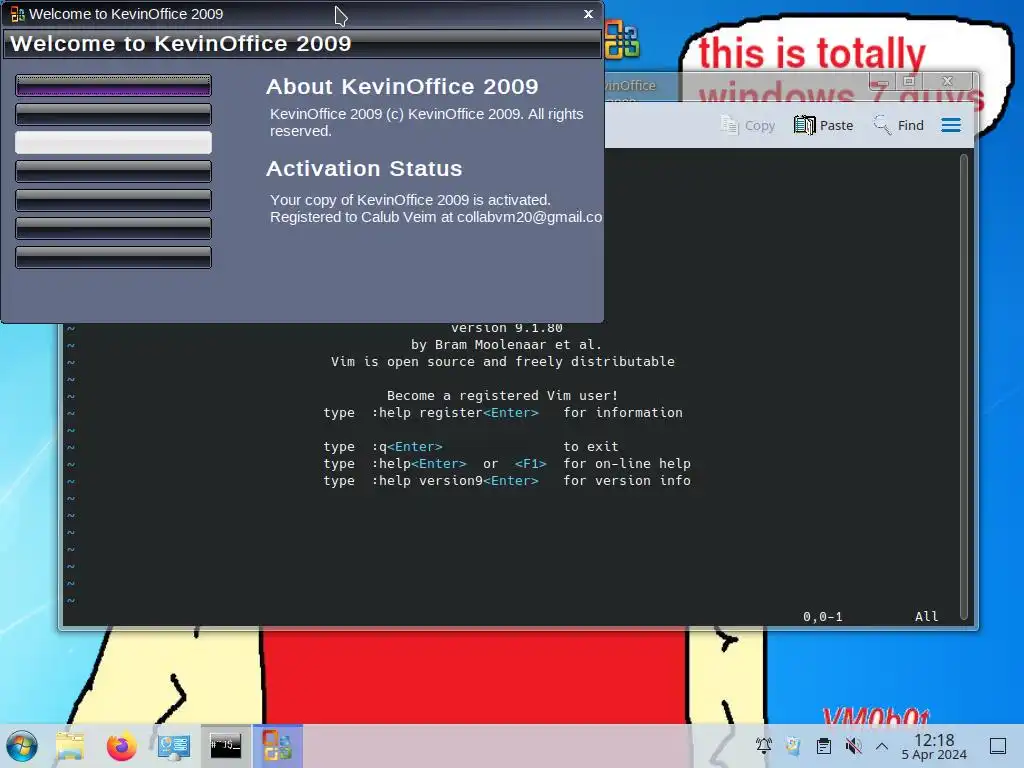This screenshot has width=1024, height=768.
Task: Click the '<F1>' key hint in Vim
Action: 530,464
